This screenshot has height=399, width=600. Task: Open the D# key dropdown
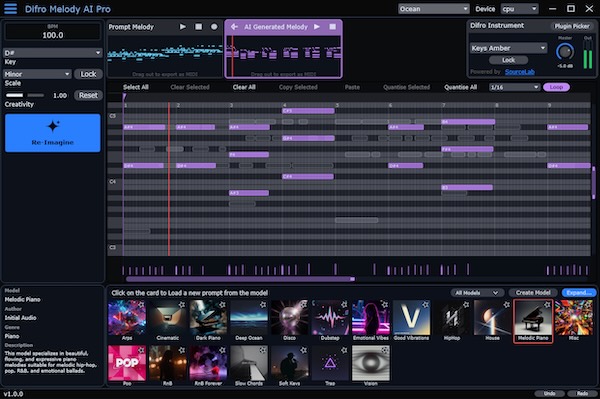[x=52, y=52]
